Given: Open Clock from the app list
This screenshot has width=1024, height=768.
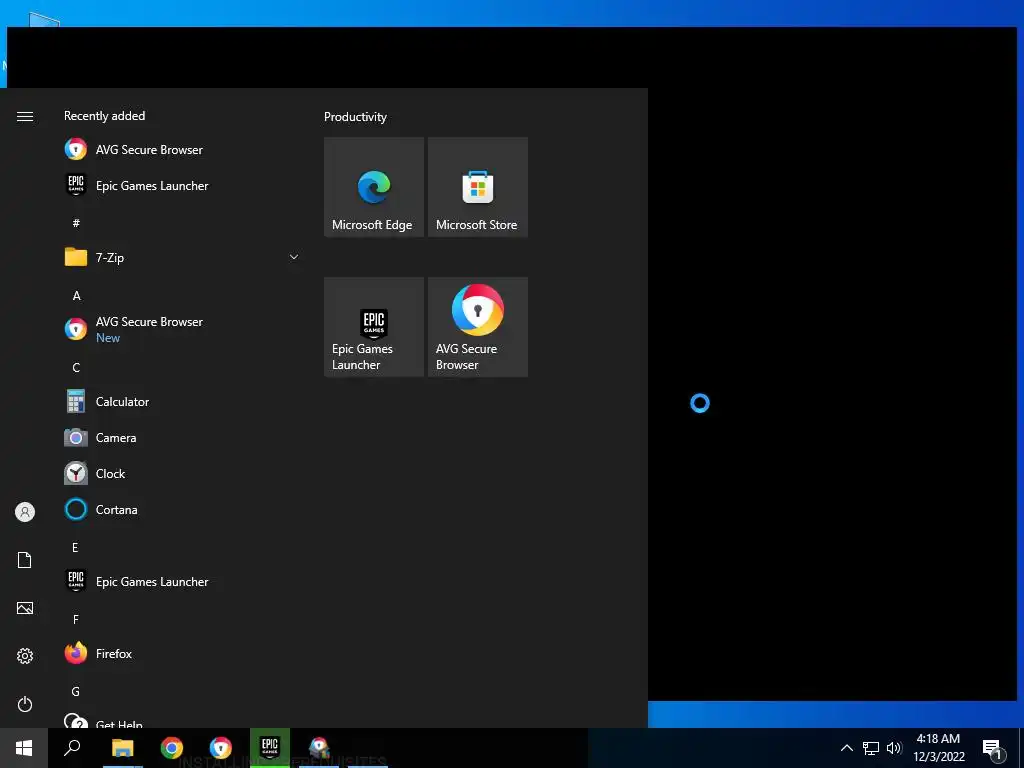Looking at the screenshot, I should point(182,473).
